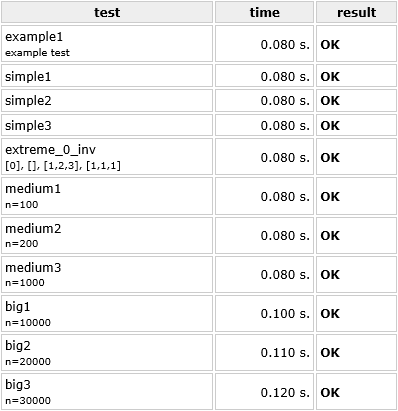Click the extreme_0_inv test cell
398x411 pixels.
107,157
